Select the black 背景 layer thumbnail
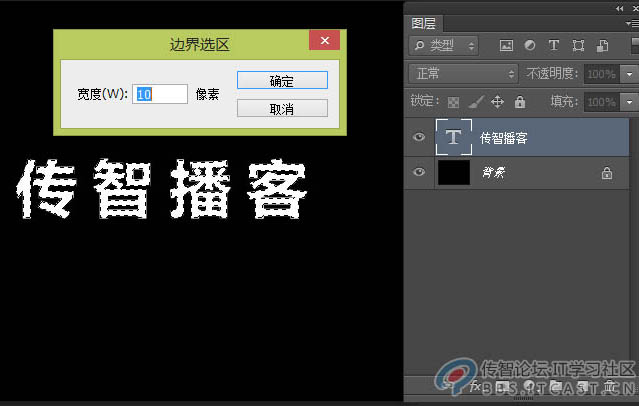The width and height of the screenshot is (639, 406). coord(454,172)
